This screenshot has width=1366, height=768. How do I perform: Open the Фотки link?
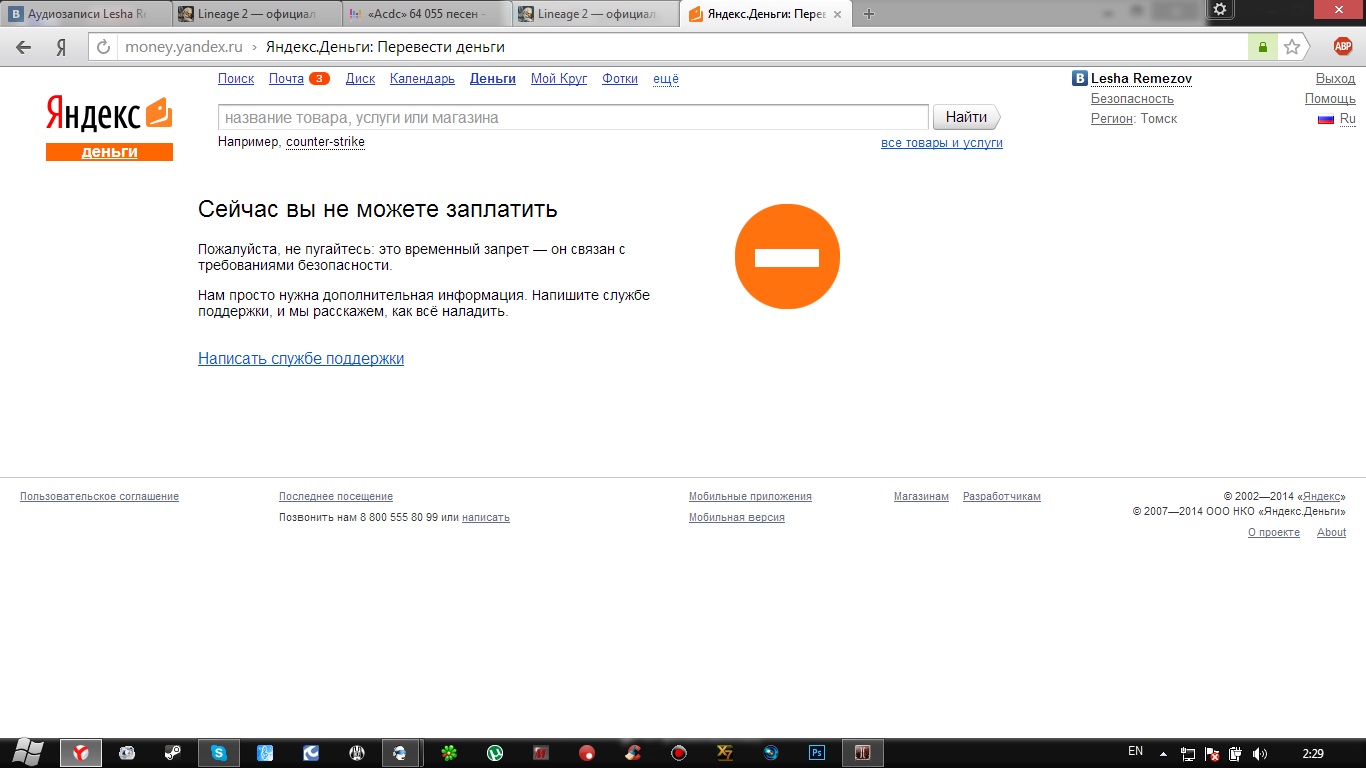point(620,79)
